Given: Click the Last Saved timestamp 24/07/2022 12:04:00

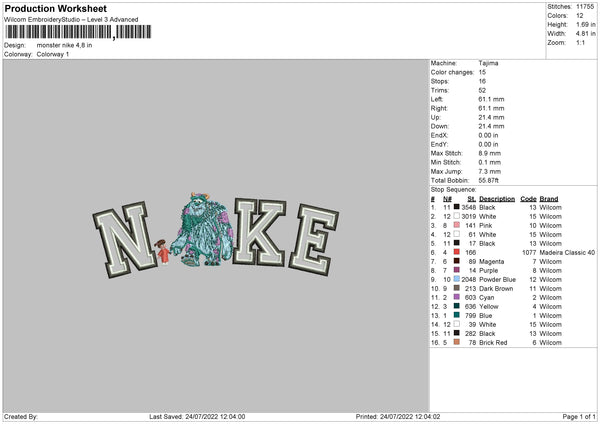Looking at the screenshot, I should [x=215, y=417].
